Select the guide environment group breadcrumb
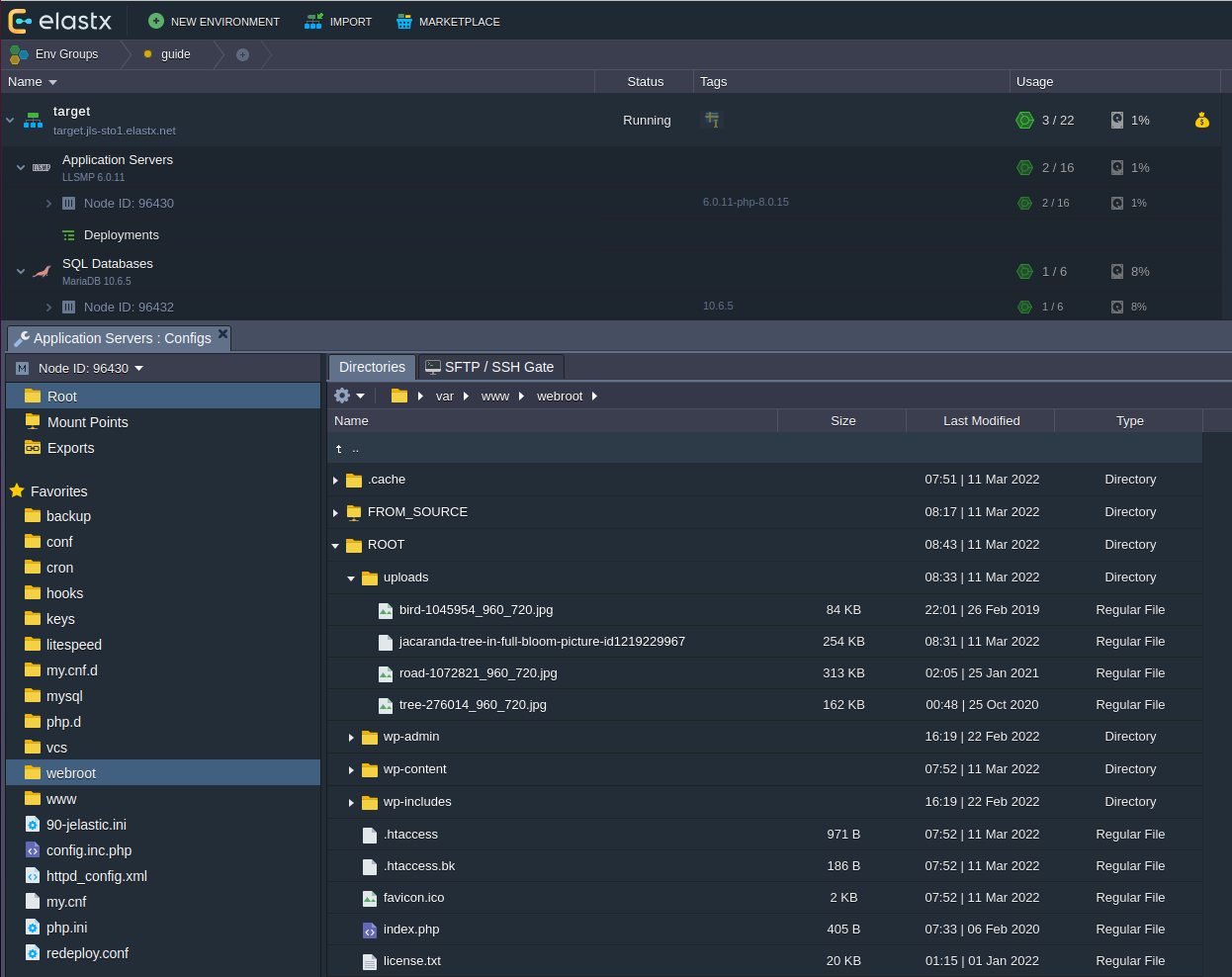1232x977 pixels. [x=175, y=54]
